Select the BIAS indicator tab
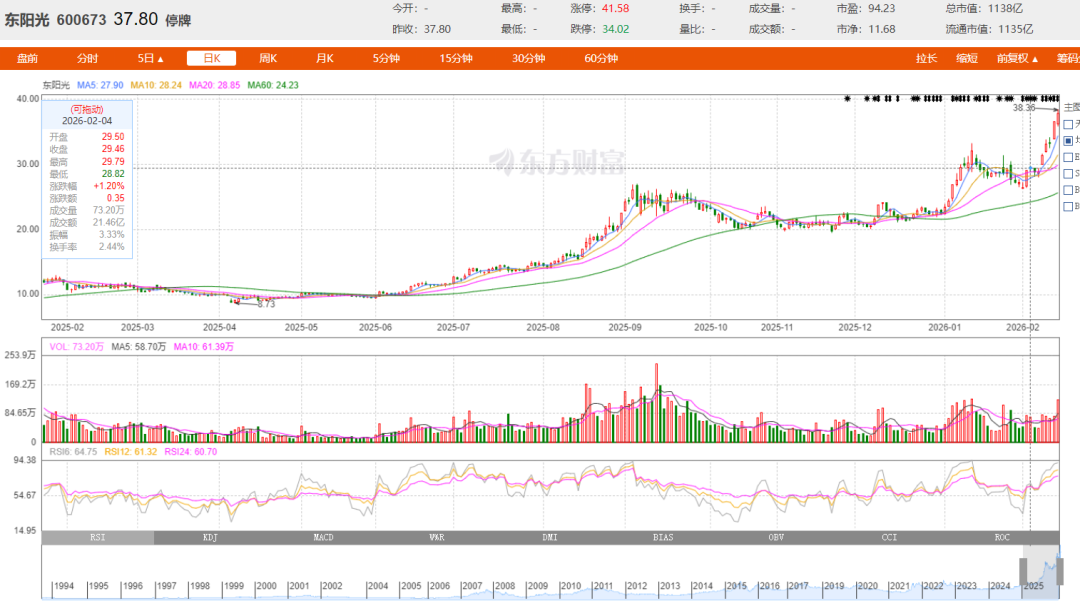 663,537
